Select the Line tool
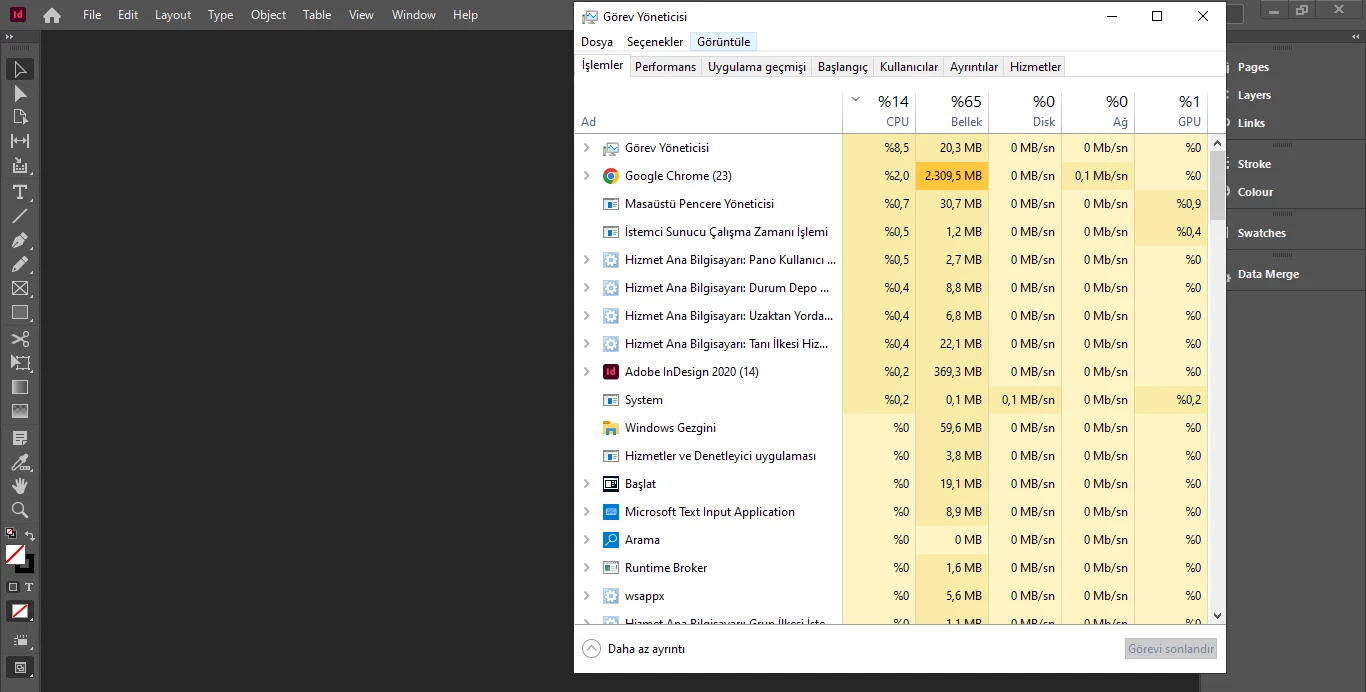The height and width of the screenshot is (692, 1366). click(x=20, y=216)
